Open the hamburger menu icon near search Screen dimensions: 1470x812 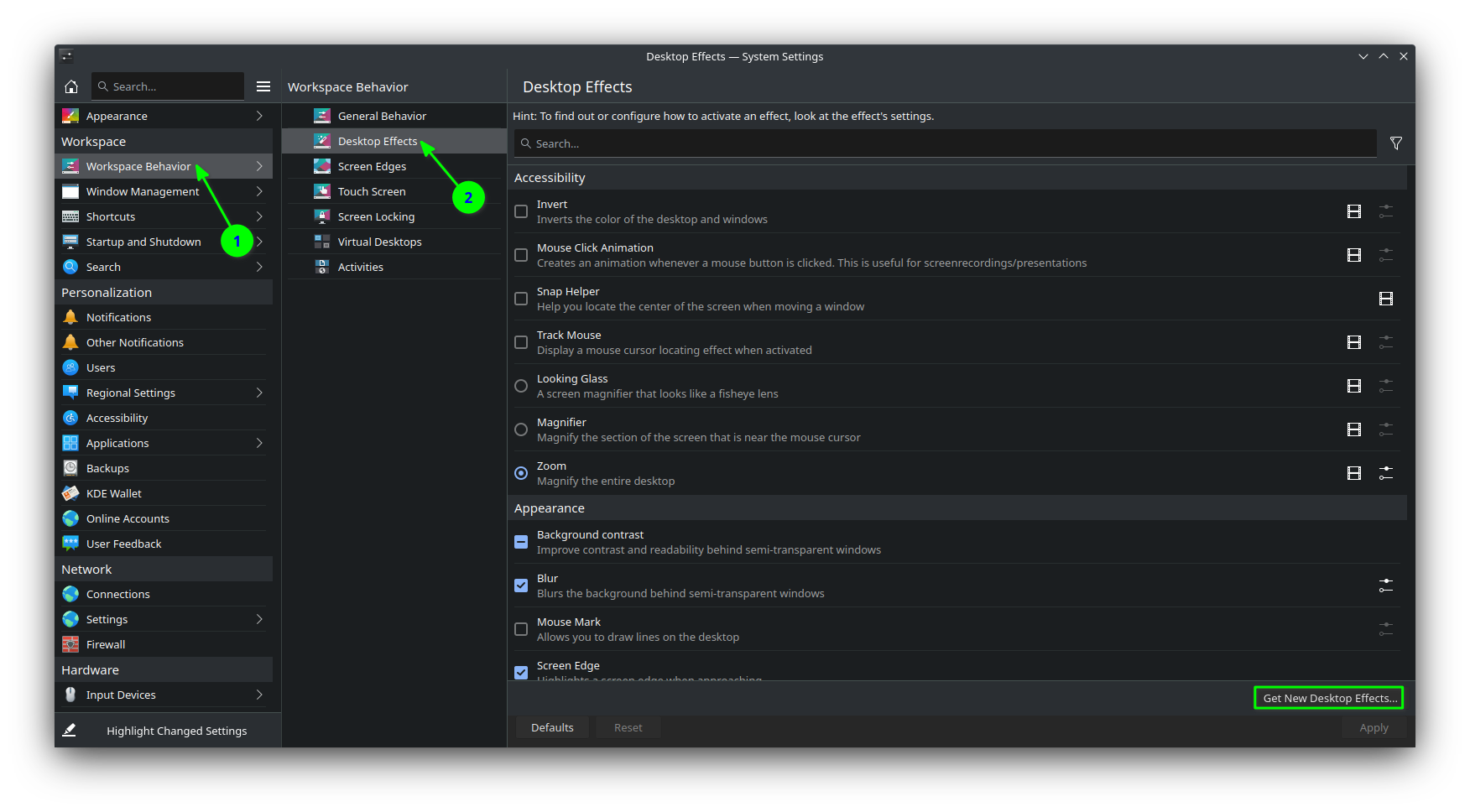[x=263, y=86]
